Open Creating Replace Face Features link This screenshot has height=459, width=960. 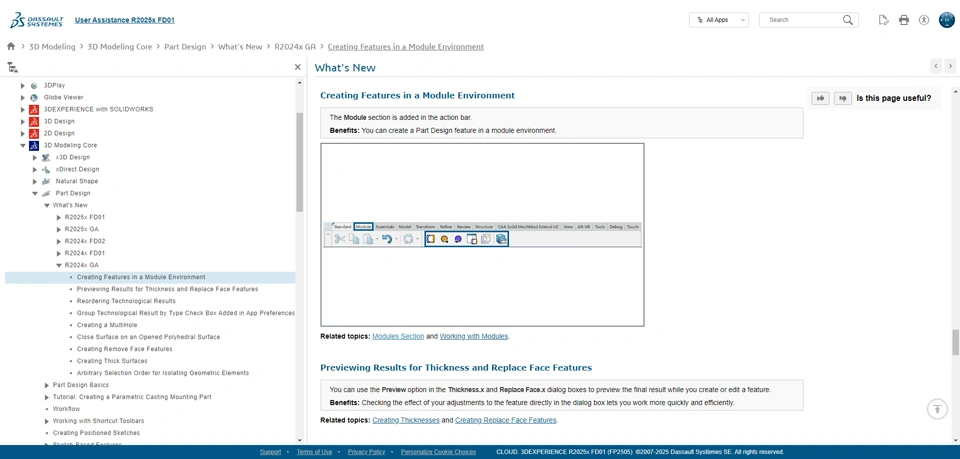coord(506,420)
